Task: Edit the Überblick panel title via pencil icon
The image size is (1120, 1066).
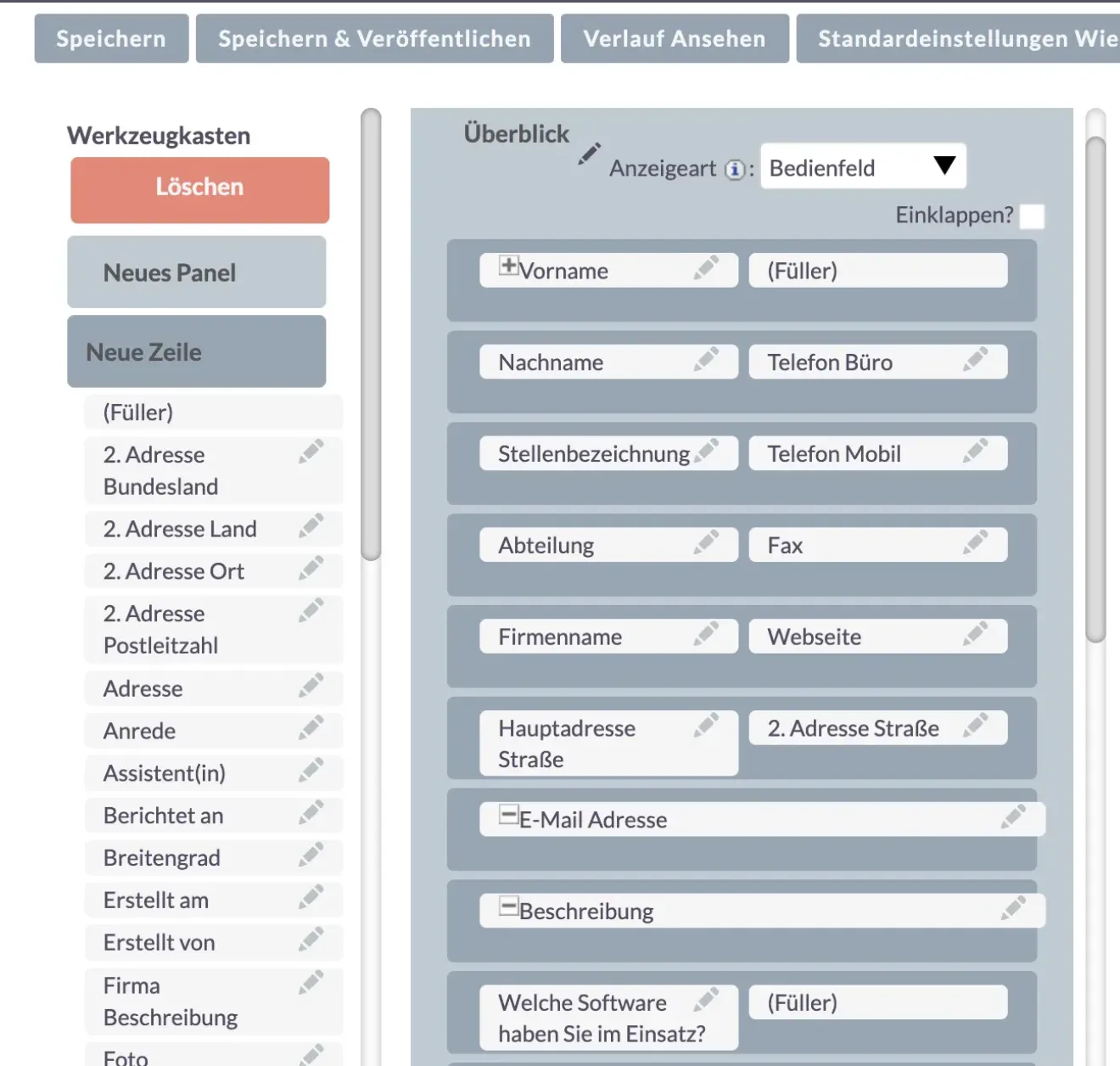Action: click(x=589, y=153)
